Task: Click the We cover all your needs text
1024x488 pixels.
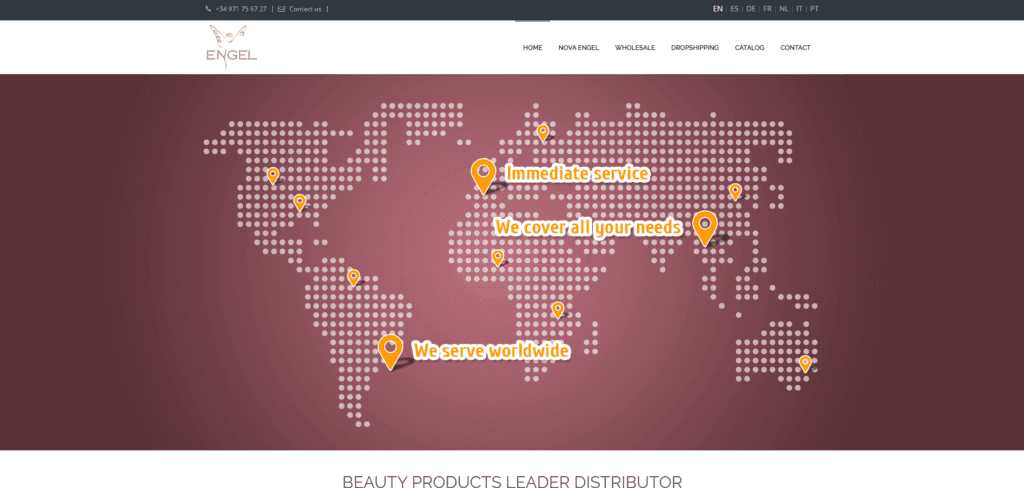Action: pyautogui.click(x=589, y=227)
